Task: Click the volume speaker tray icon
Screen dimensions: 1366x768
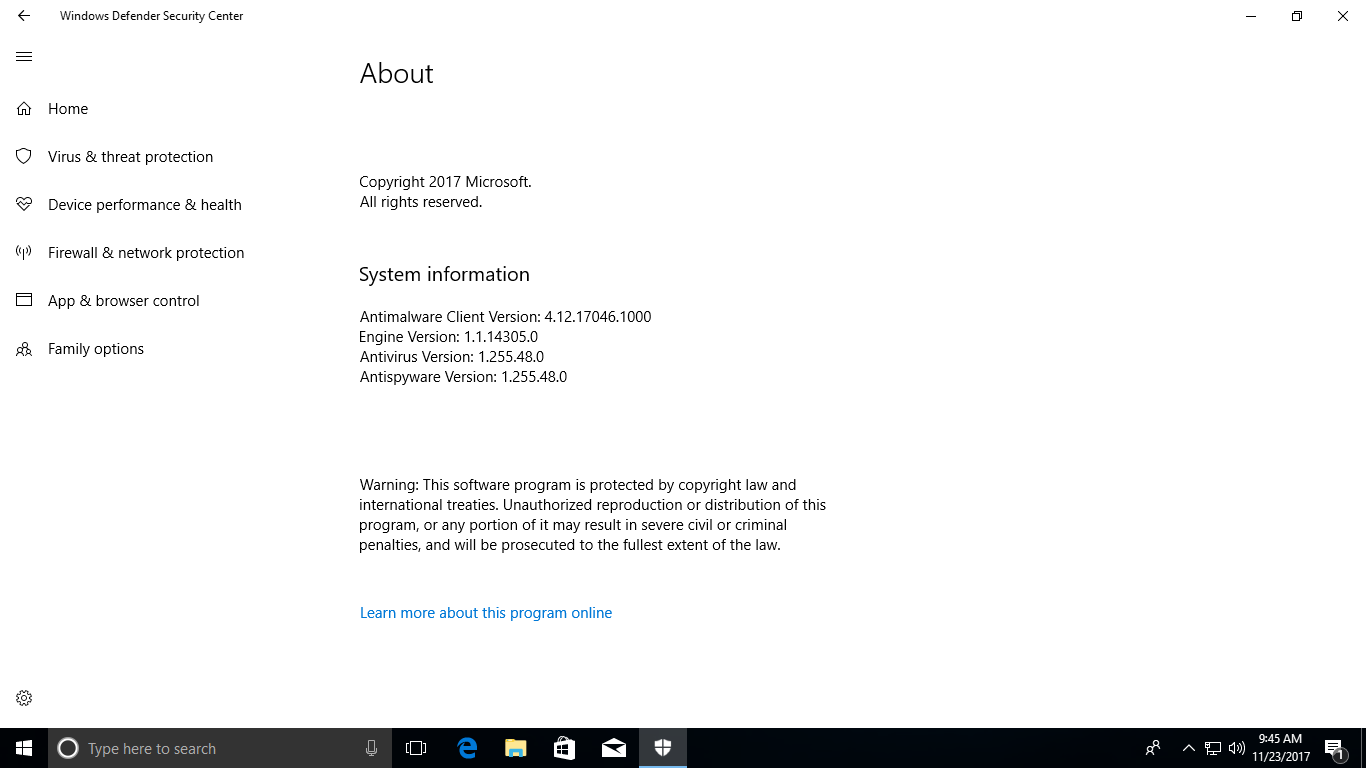Action: (x=1237, y=748)
